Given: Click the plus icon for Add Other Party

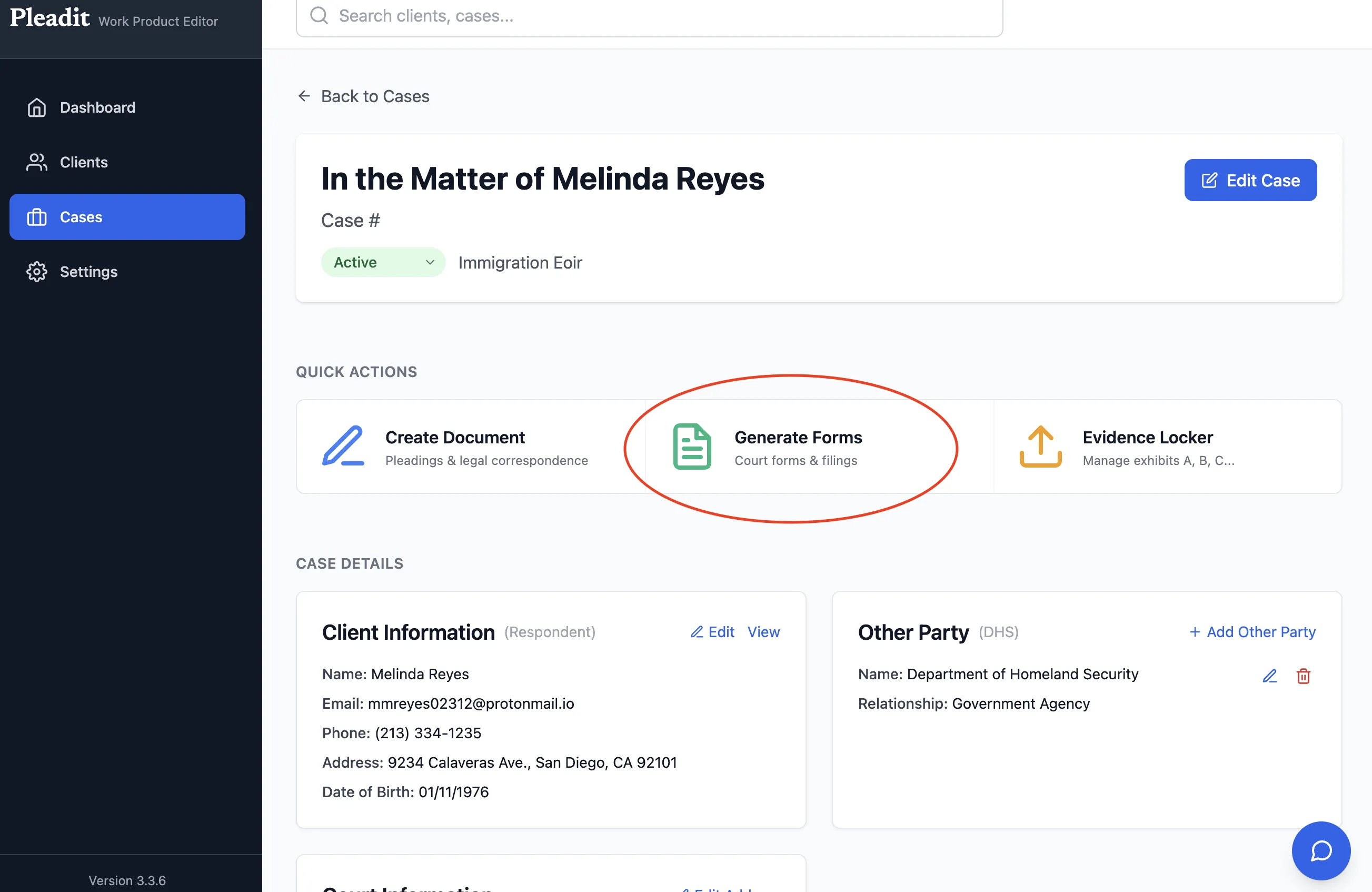Looking at the screenshot, I should [1195, 632].
